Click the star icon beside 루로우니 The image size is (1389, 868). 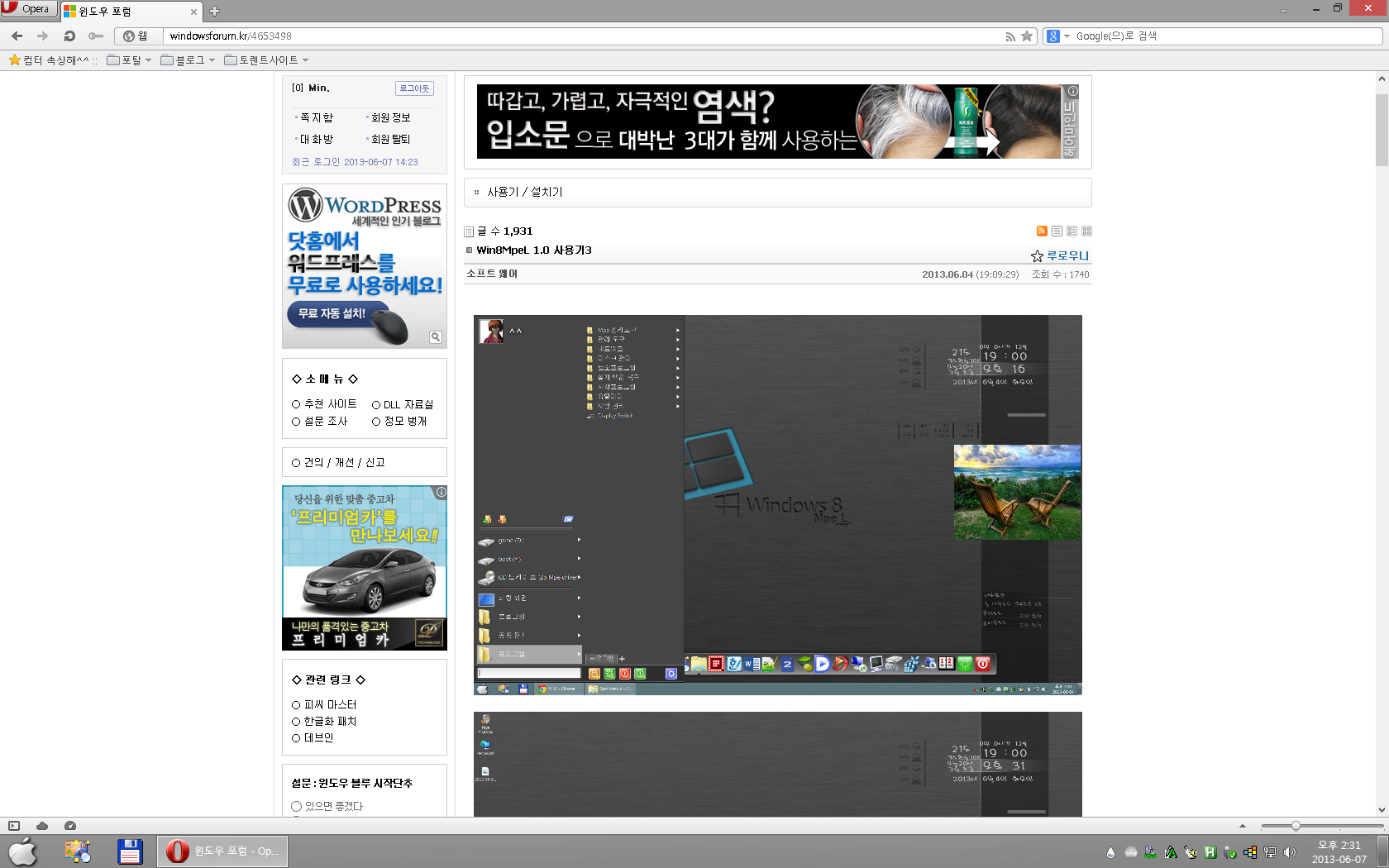[1037, 256]
